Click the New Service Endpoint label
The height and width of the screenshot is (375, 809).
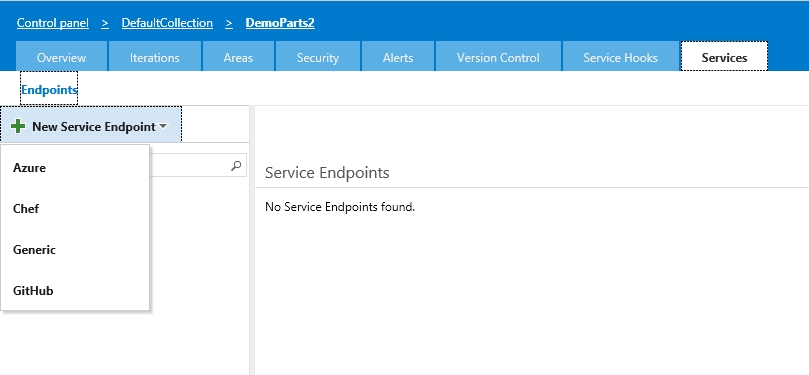tap(94, 126)
